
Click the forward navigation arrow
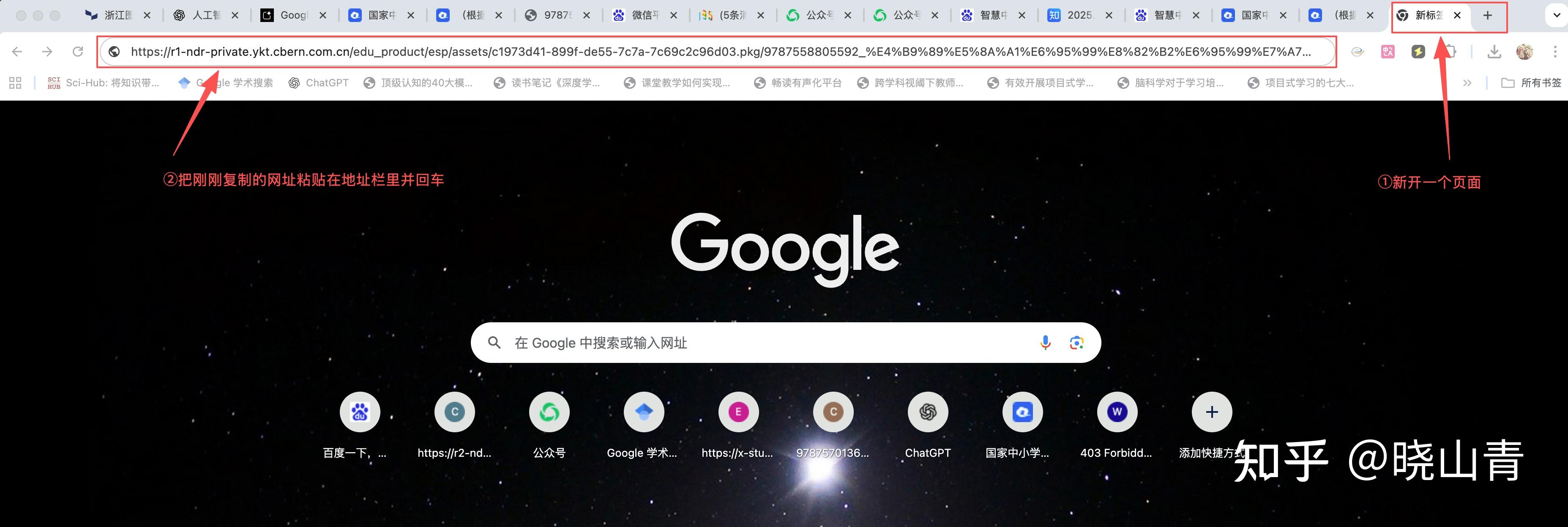click(x=47, y=52)
